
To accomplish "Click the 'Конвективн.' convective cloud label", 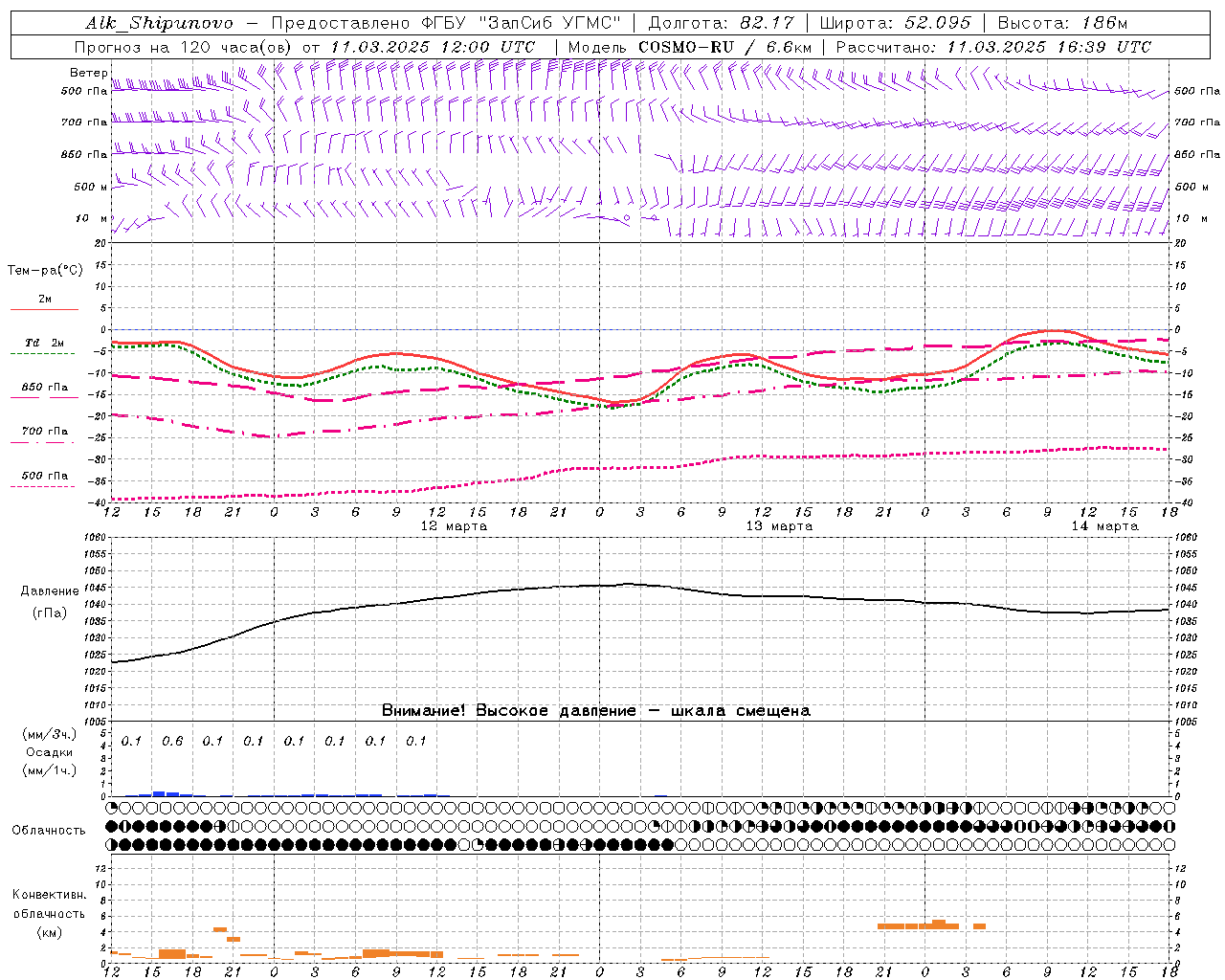I will point(50,895).
